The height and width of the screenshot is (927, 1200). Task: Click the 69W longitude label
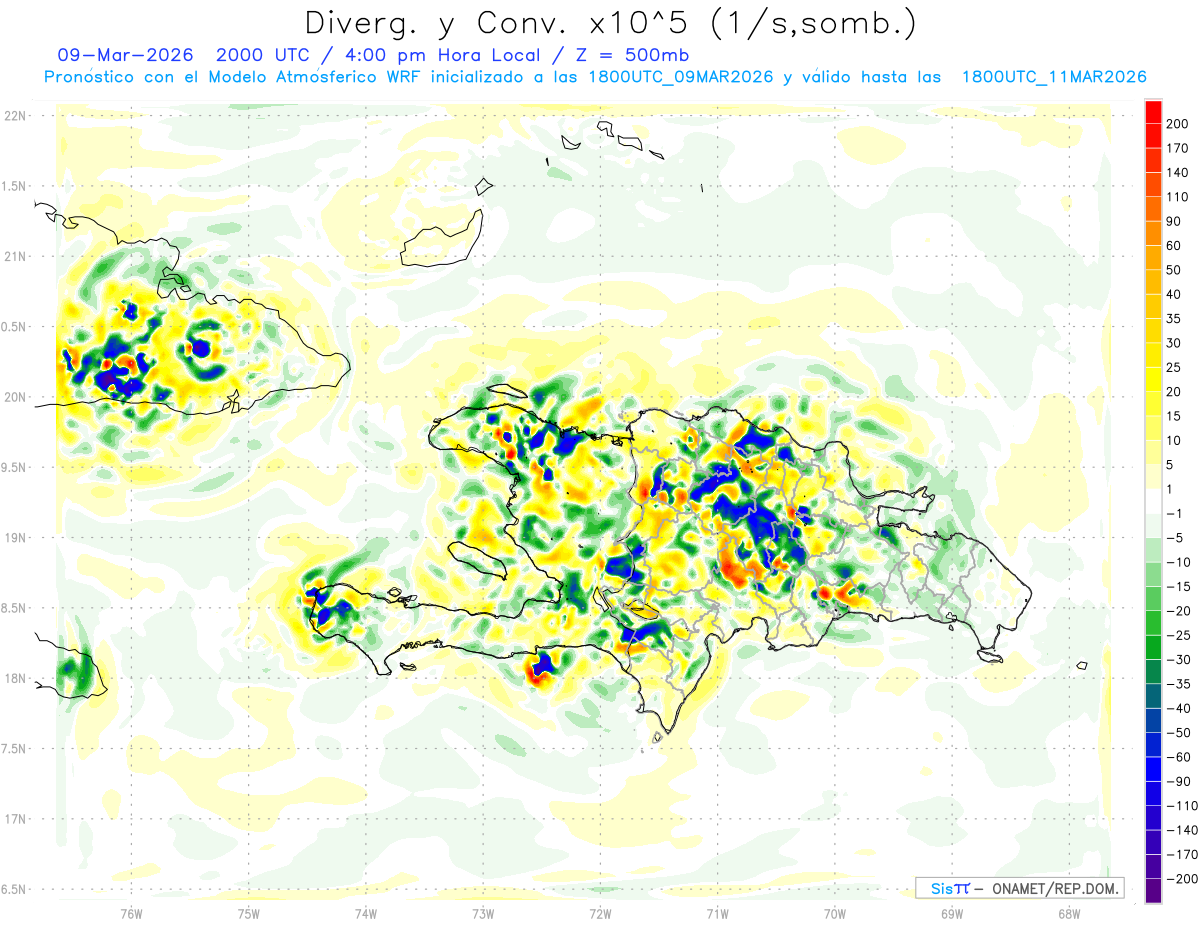tap(952, 913)
